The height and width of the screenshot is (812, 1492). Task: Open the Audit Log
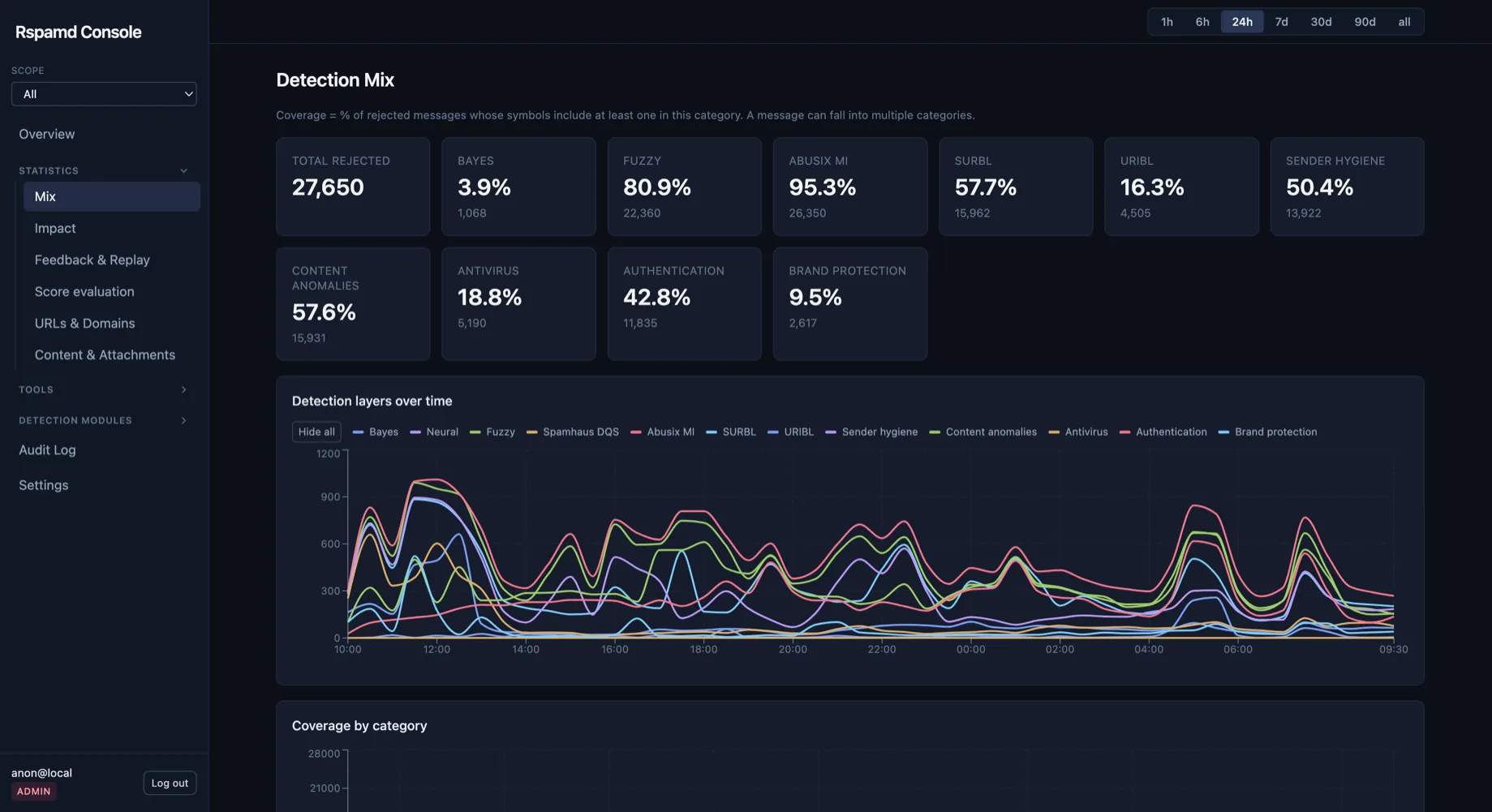click(x=47, y=450)
